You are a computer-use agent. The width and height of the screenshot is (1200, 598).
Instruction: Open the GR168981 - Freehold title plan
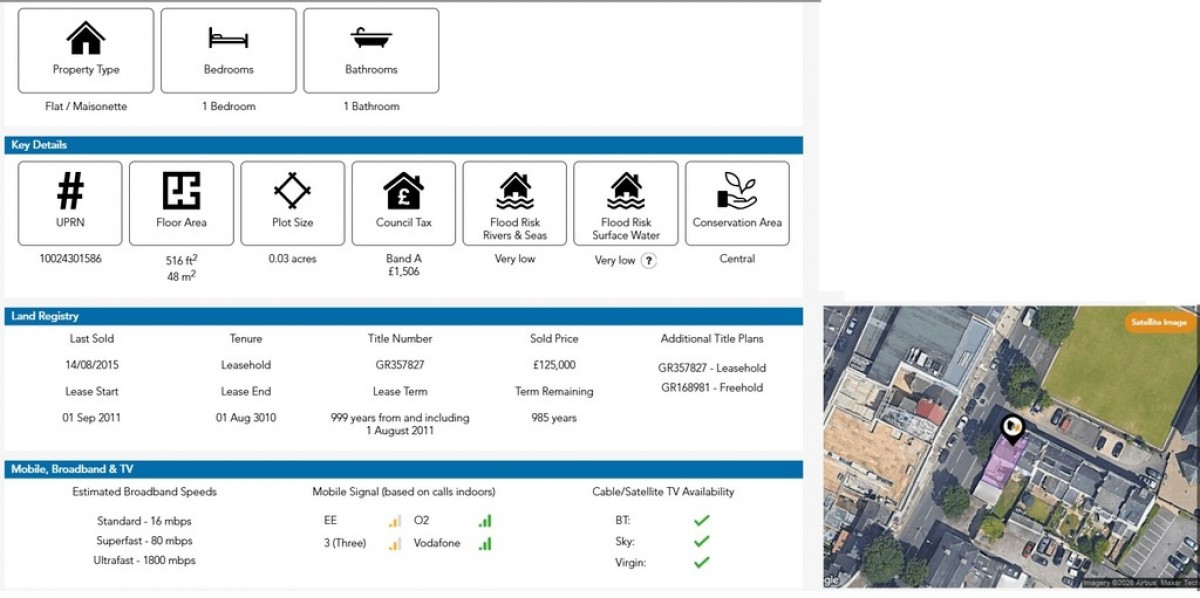712,388
